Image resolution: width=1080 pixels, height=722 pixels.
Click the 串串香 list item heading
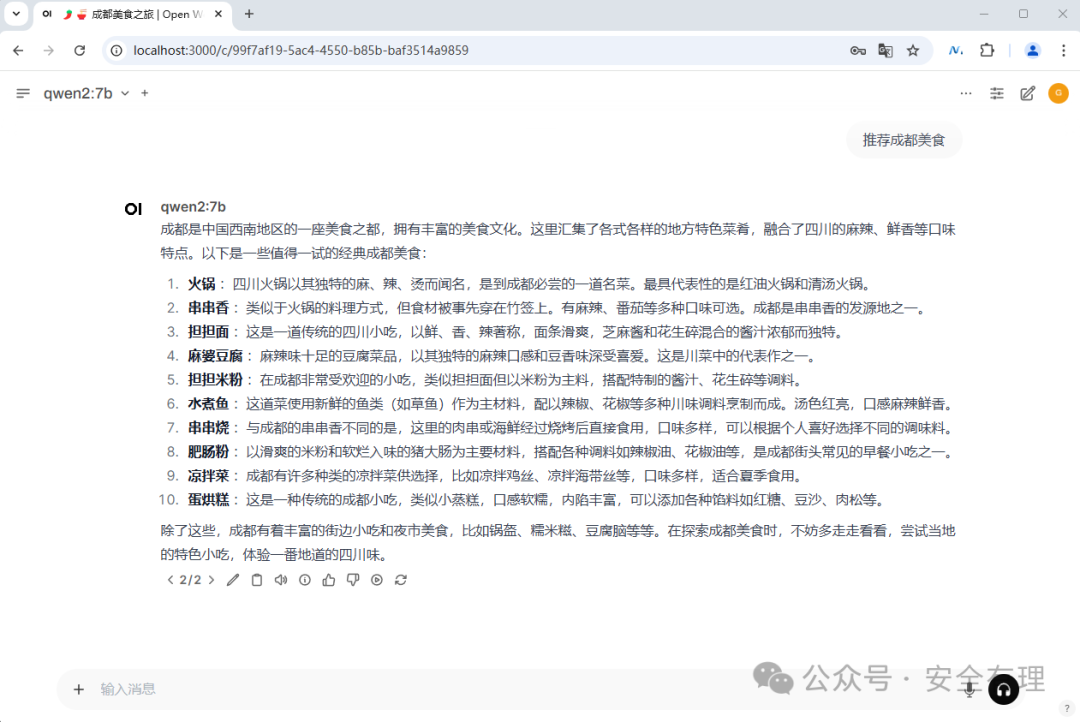pyautogui.click(x=208, y=308)
